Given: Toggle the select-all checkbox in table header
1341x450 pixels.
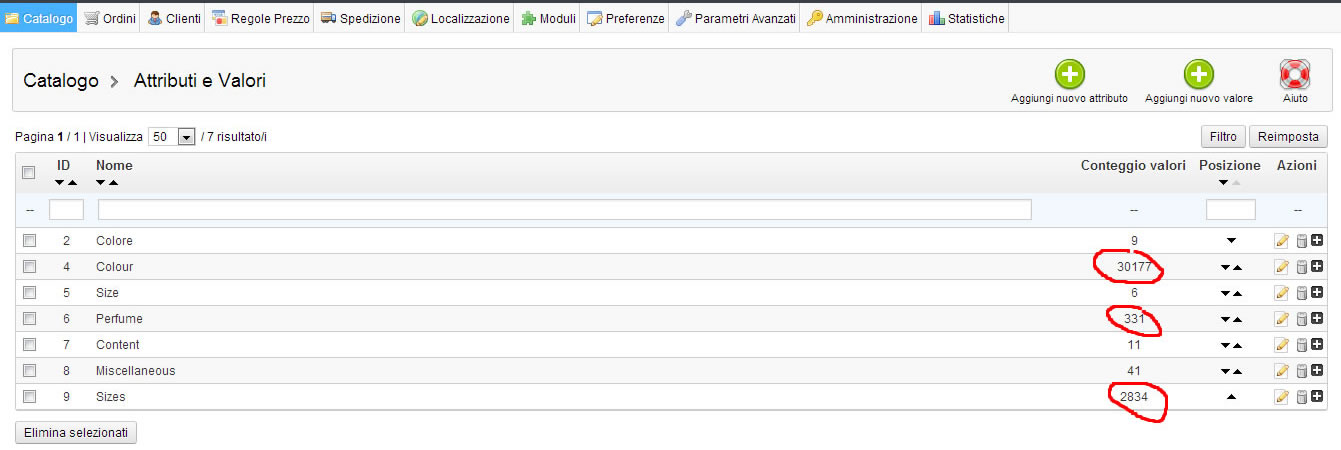Looking at the screenshot, I should [29, 172].
